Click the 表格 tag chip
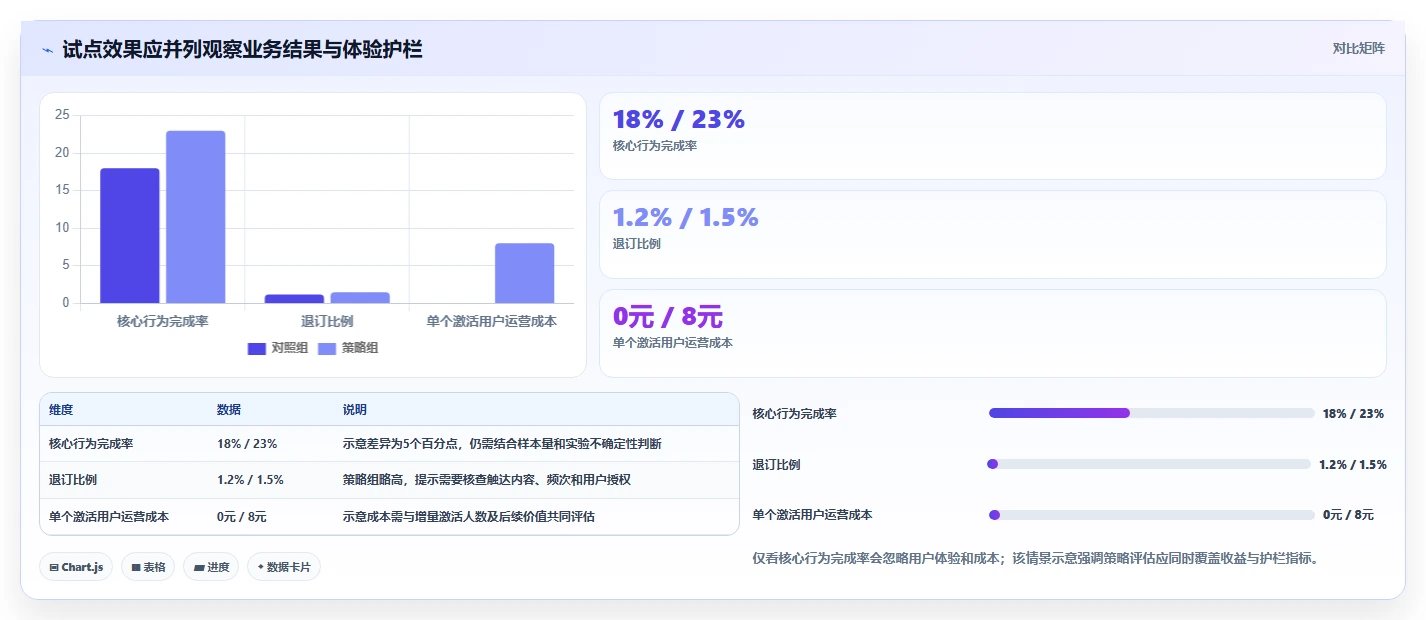The image size is (1426, 620). click(148, 567)
